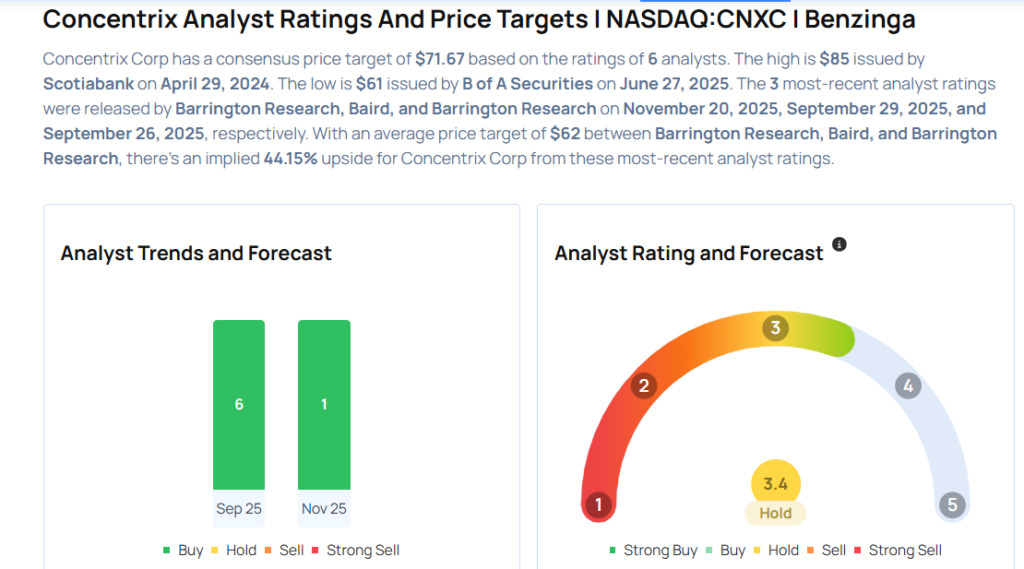Image resolution: width=1024 pixels, height=569 pixels.
Task: Click the Hold pill below the 3.4 score
Action: coord(775,513)
